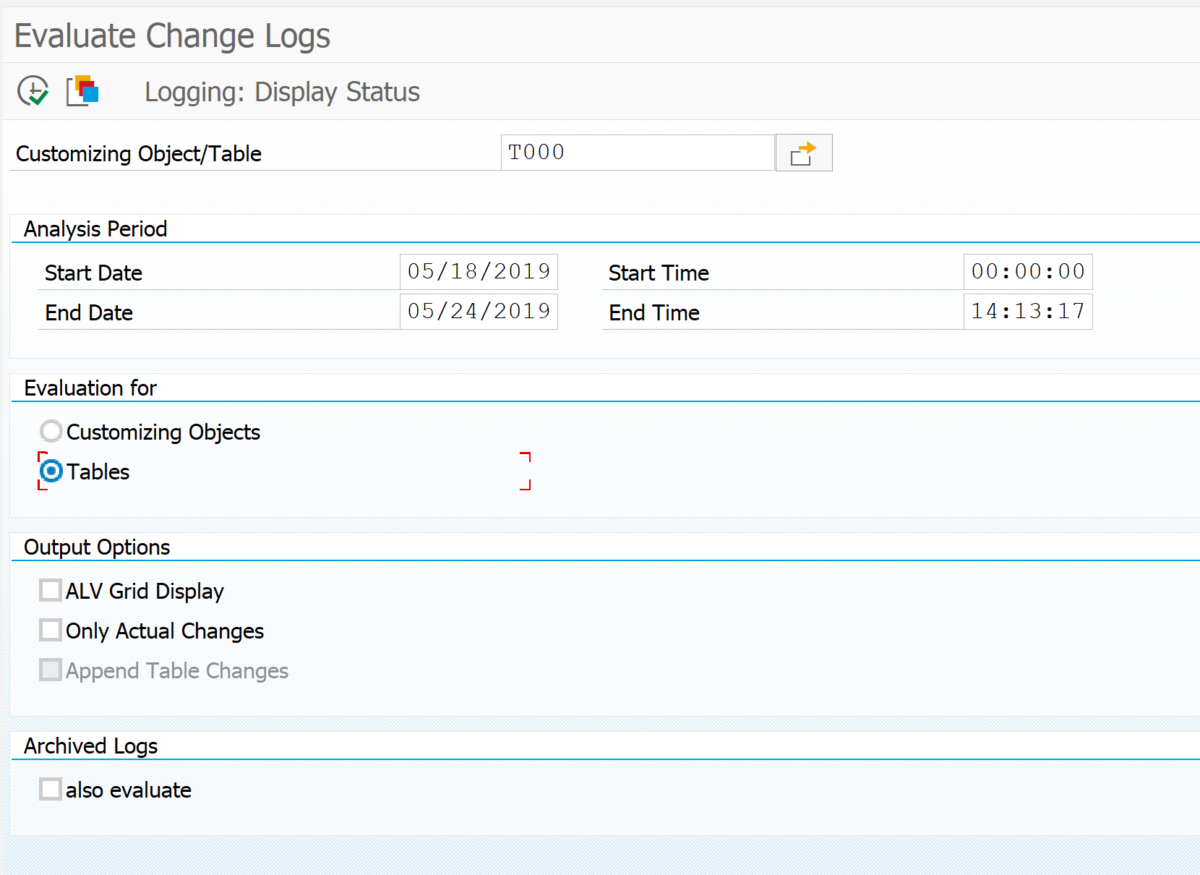Check Only Actual Changes option
The image size is (1200, 875).
(50, 631)
